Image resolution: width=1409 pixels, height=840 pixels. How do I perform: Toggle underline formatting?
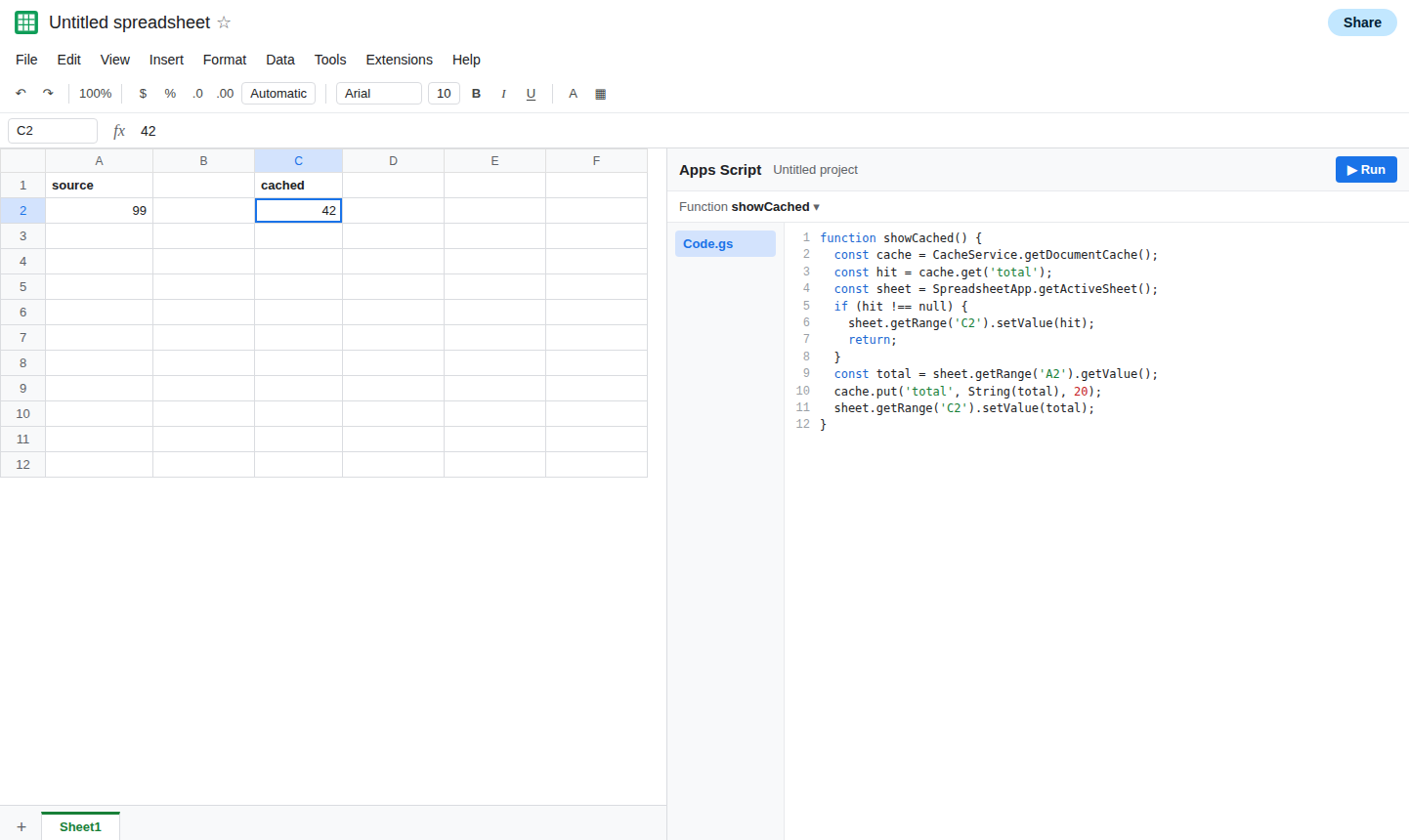tap(531, 94)
